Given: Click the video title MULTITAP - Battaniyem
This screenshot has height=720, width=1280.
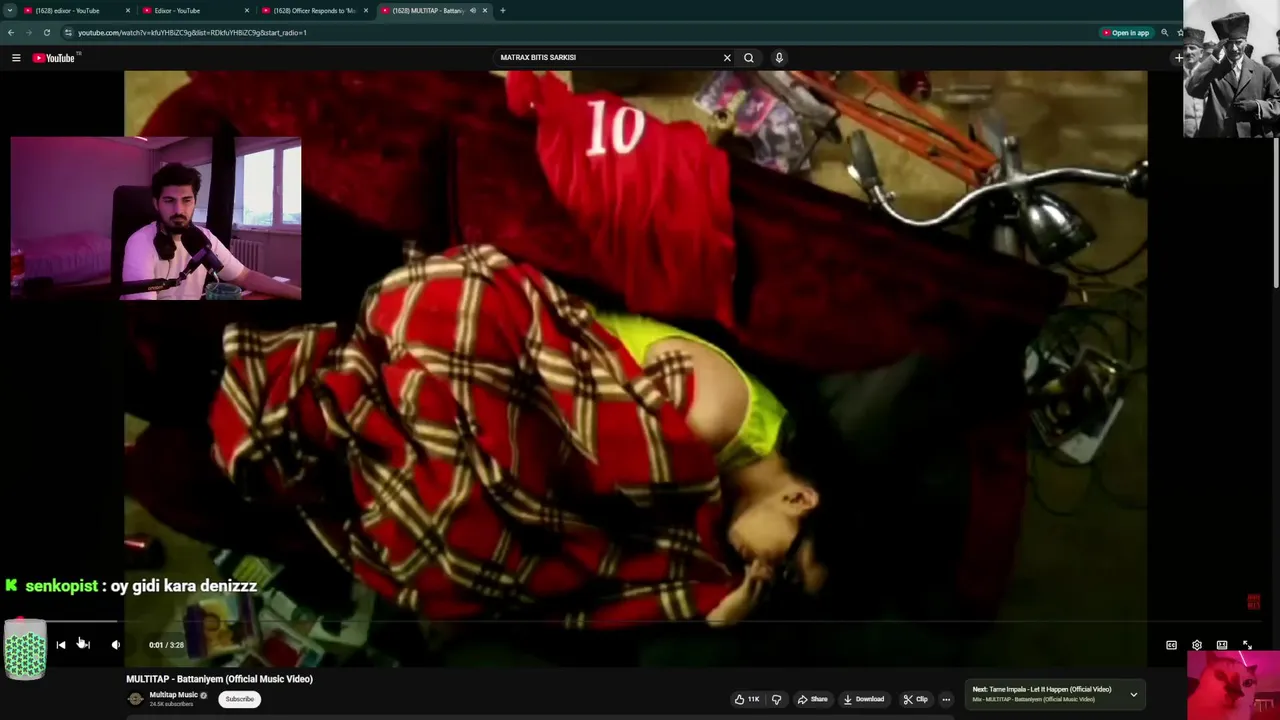Looking at the screenshot, I should [219, 679].
